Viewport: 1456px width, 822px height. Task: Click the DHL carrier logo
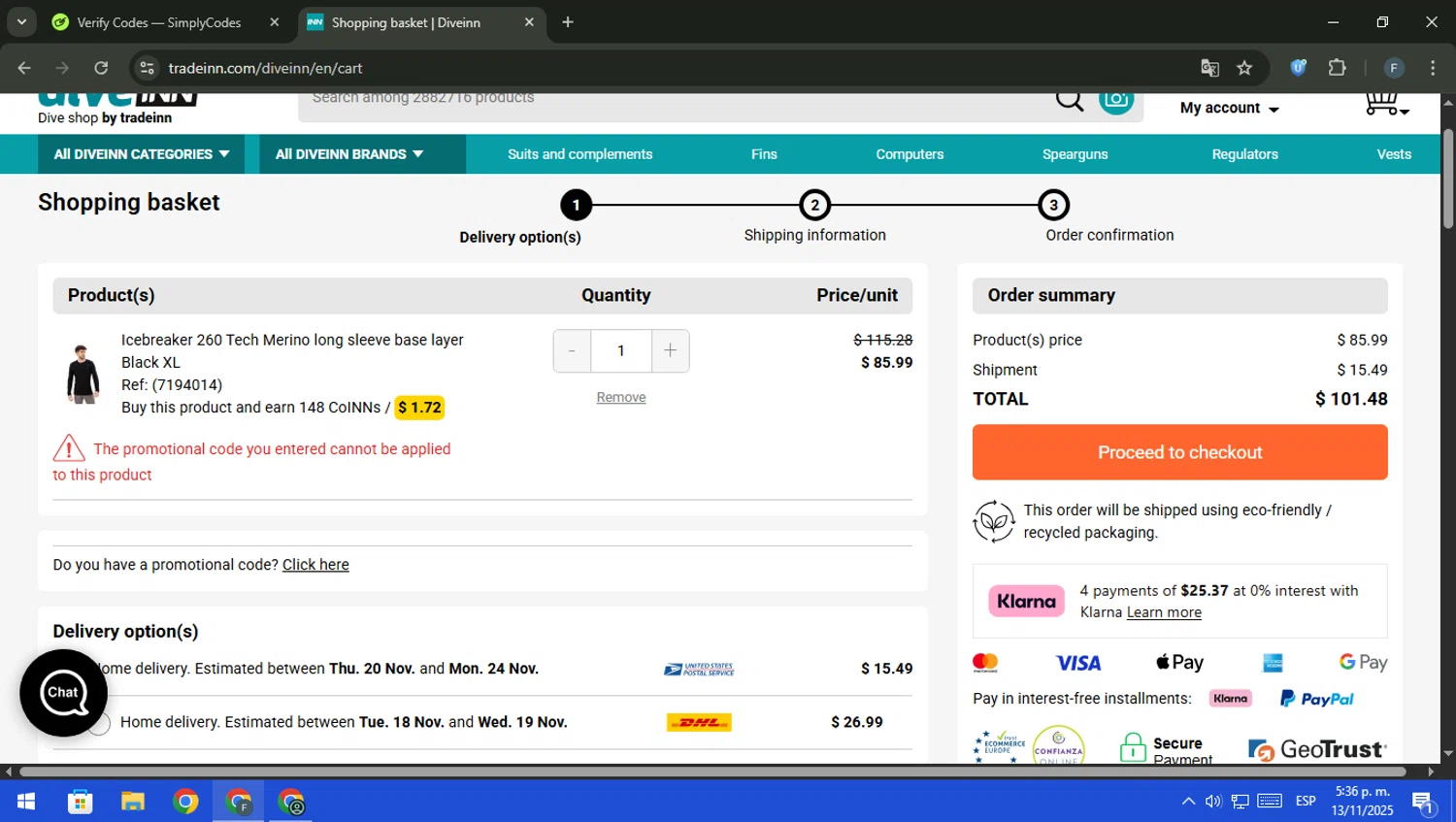coord(699,722)
